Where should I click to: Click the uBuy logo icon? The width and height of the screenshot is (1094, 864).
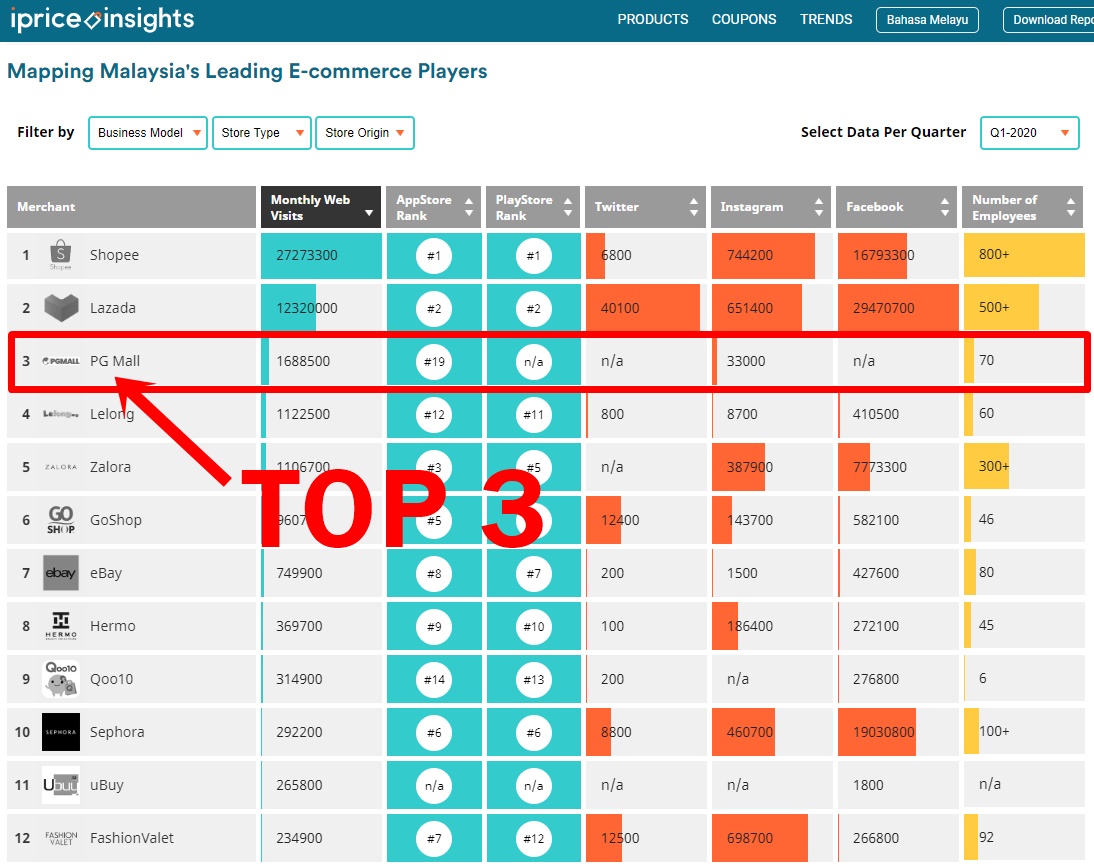(61, 785)
